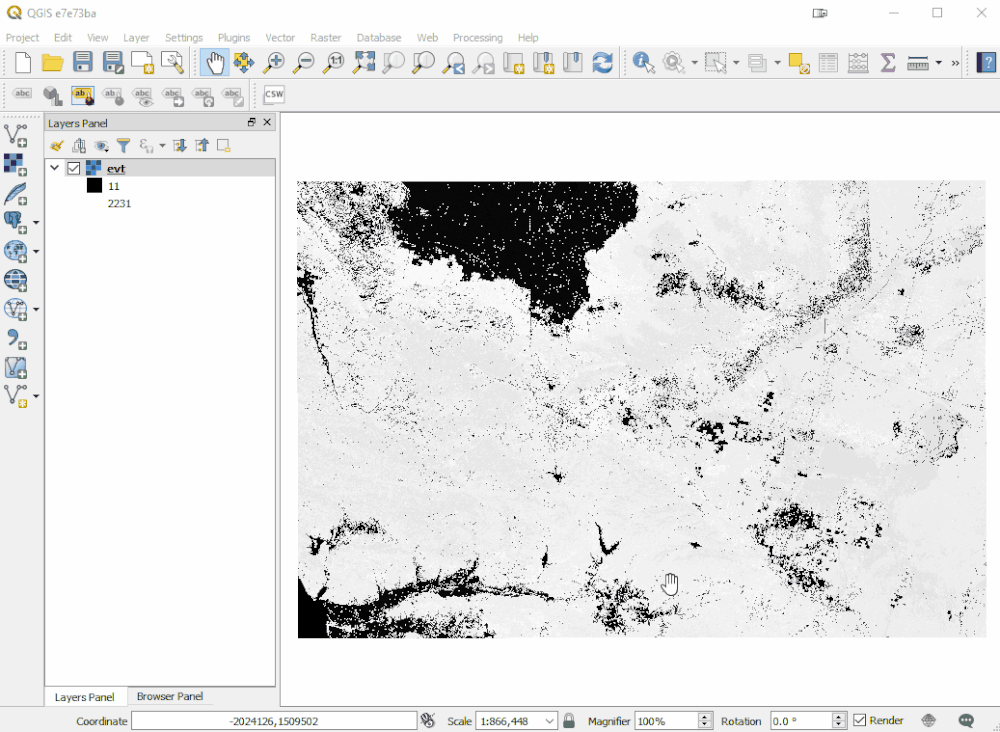Toggle the scale lock icon
Image resolution: width=1000 pixels, height=732 pixels.
tap(569, 721)
